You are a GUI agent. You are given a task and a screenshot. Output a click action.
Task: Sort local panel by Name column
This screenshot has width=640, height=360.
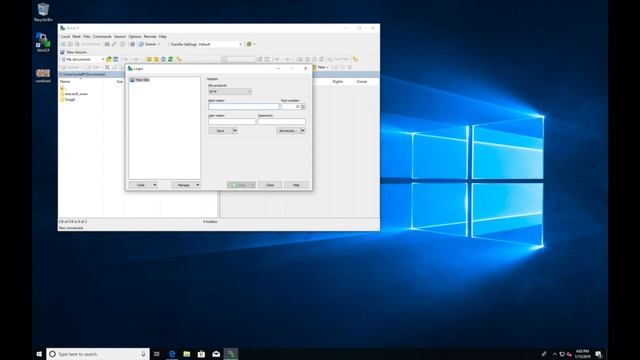click(65, 82)
